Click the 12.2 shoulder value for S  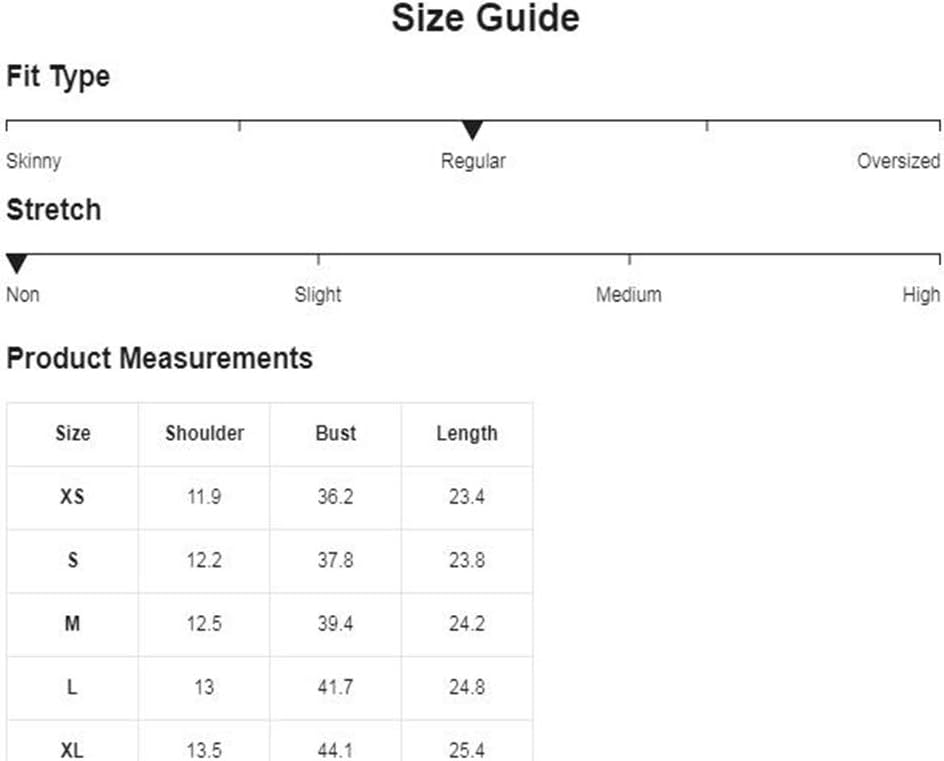click(204, 561)
